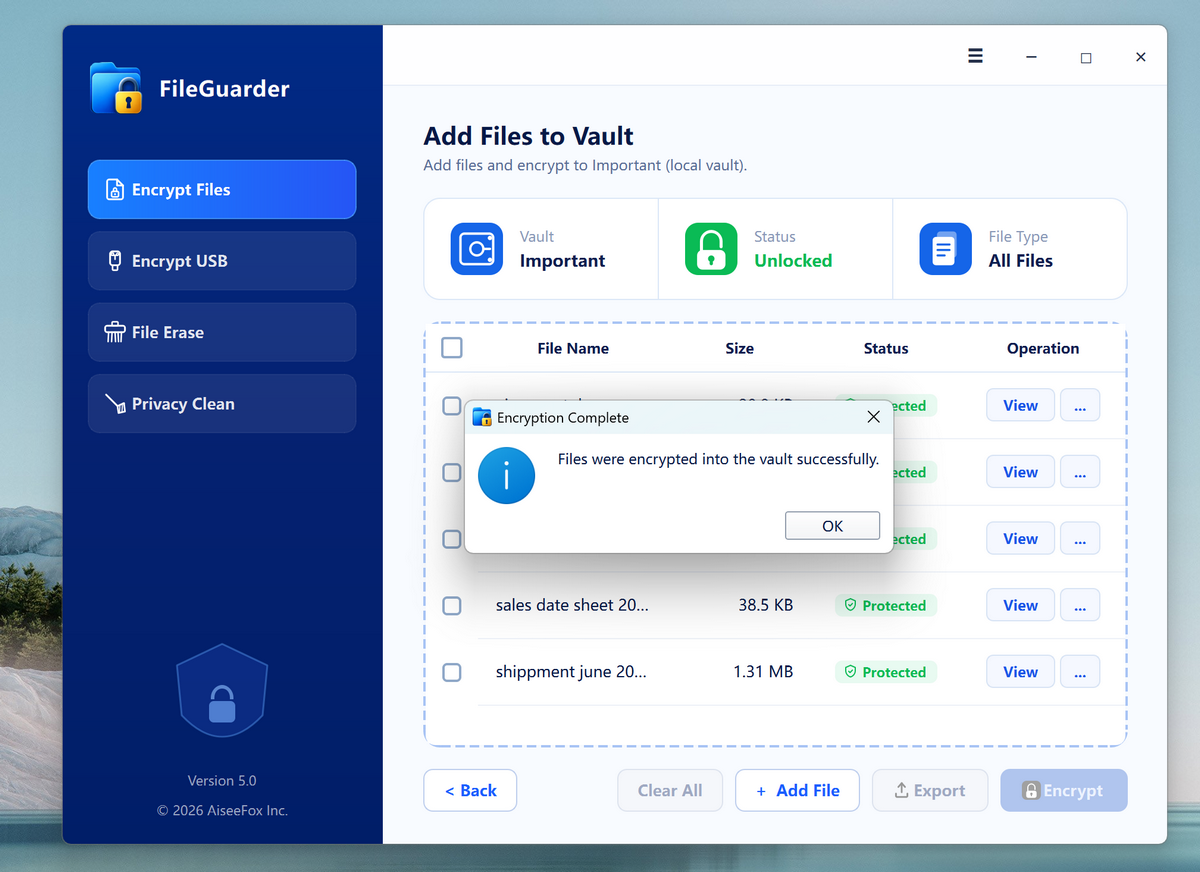The image size is (1200, 872).
Task: Open the hamburger menu icon
Action: tap(975, 56)
